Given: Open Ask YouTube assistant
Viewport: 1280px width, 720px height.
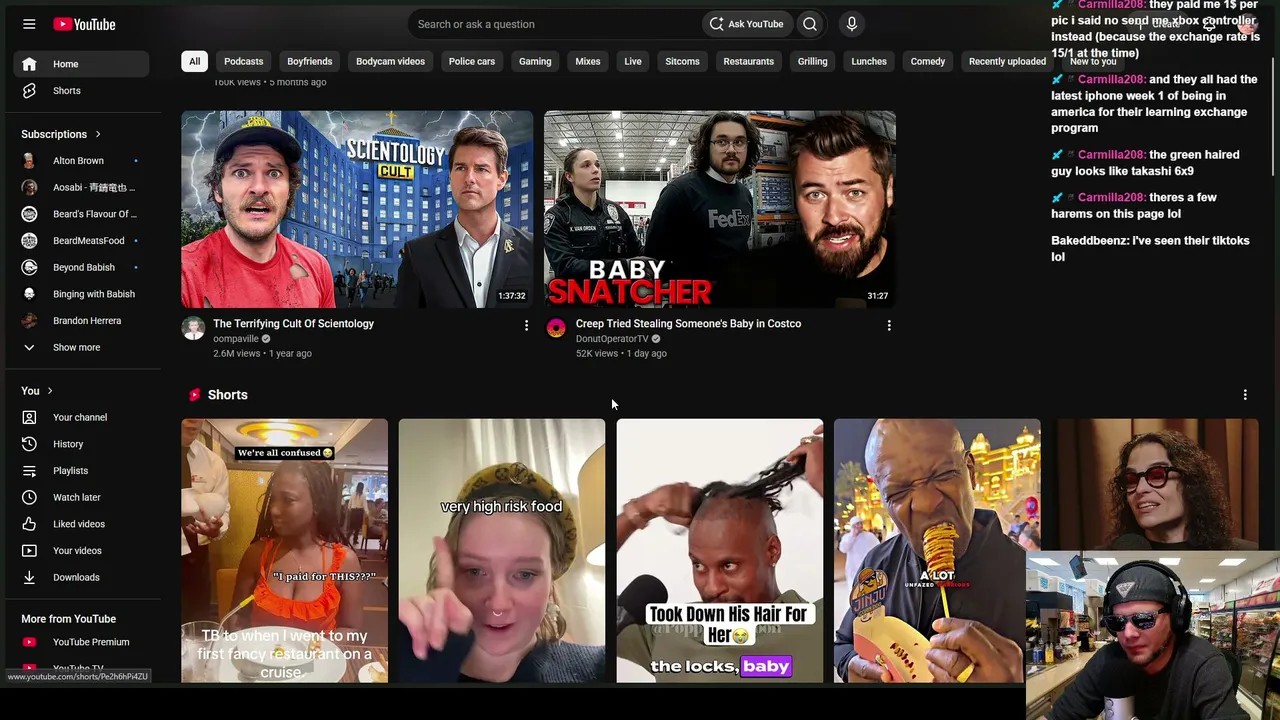Looking at the screenshot, I should coord(746,24).
